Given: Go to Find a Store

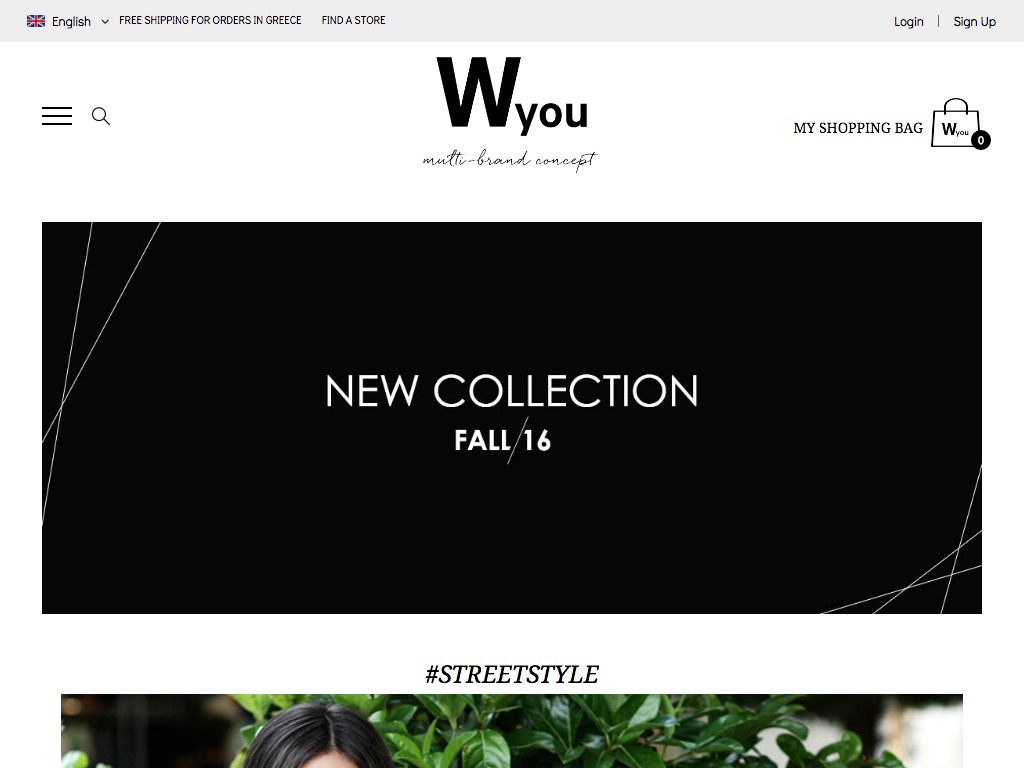Looking at the screenshot, I should tap(353, 20).
